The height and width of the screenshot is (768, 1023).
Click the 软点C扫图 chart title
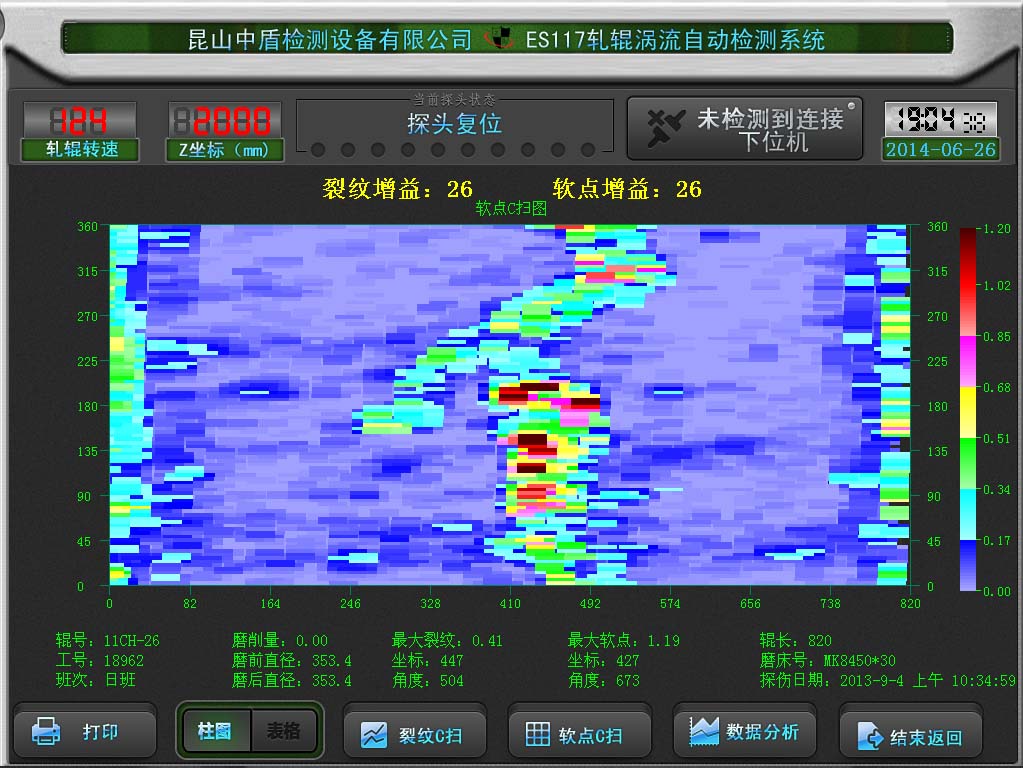(x=511, y=208)
